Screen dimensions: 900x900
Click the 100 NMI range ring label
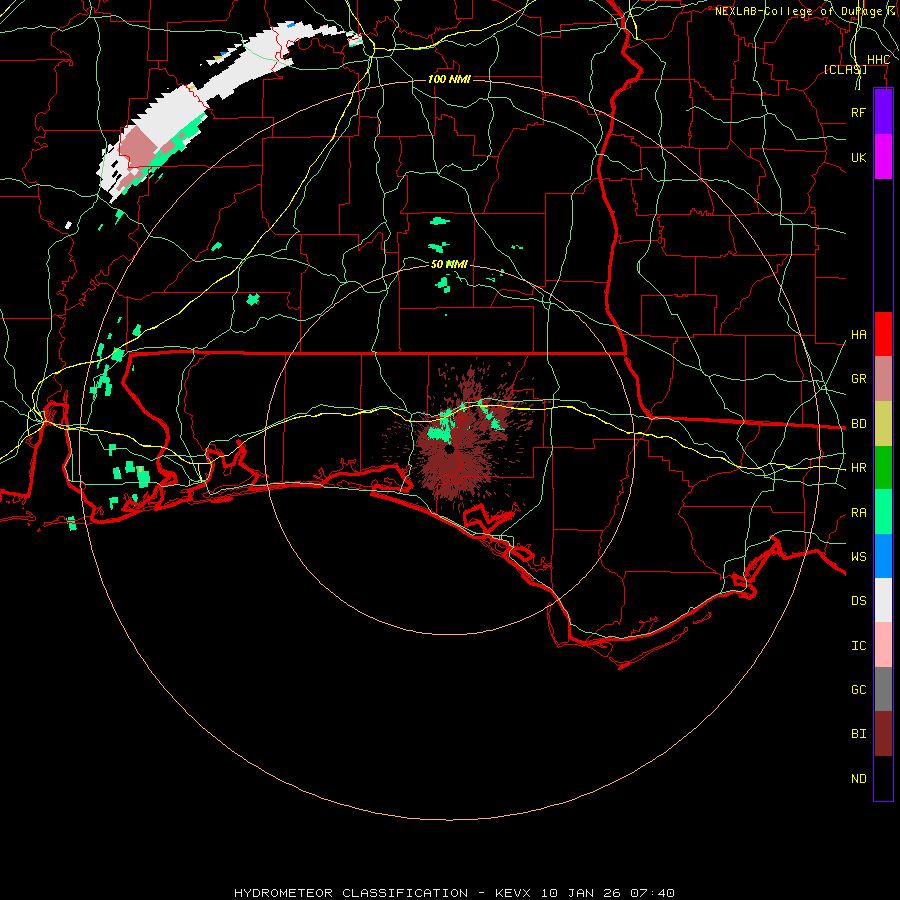coord(449,79)
